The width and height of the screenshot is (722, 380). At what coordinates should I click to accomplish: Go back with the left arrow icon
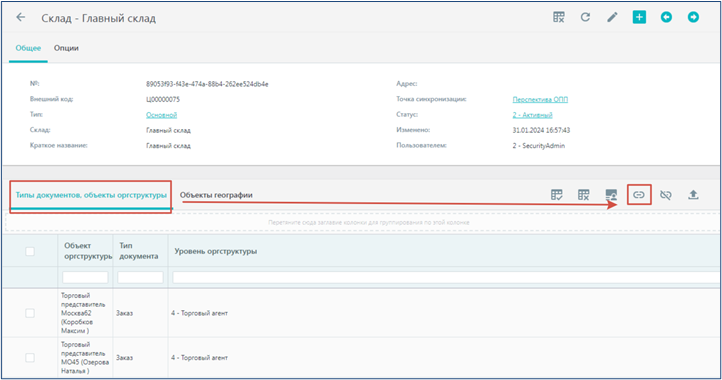tap(21, 18)
